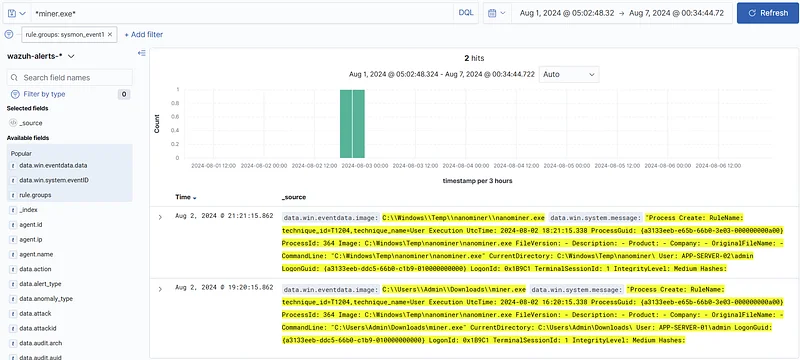This screenshot has width=800, height=360.
Task: Select the data.audit.arch field
Action: tap(41, 343)
